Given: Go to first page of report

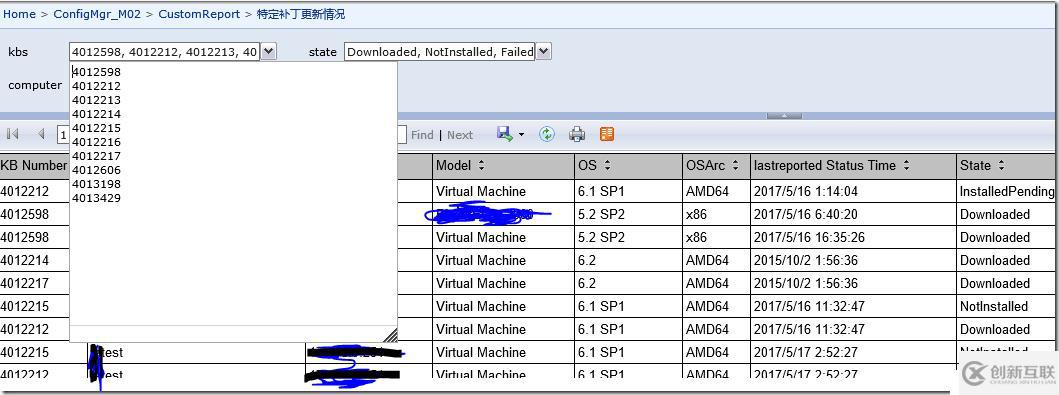Looking at the screenshot, I should [x=12, y=134].
